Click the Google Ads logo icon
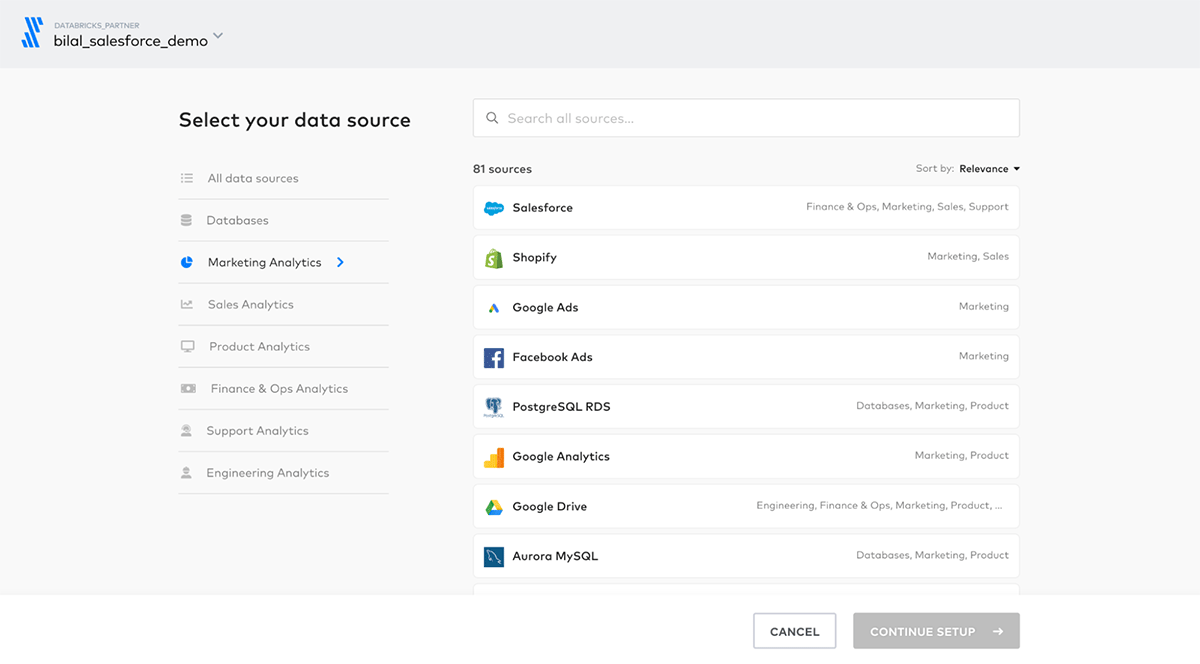1200x664 pixels. tap(494, 308)
